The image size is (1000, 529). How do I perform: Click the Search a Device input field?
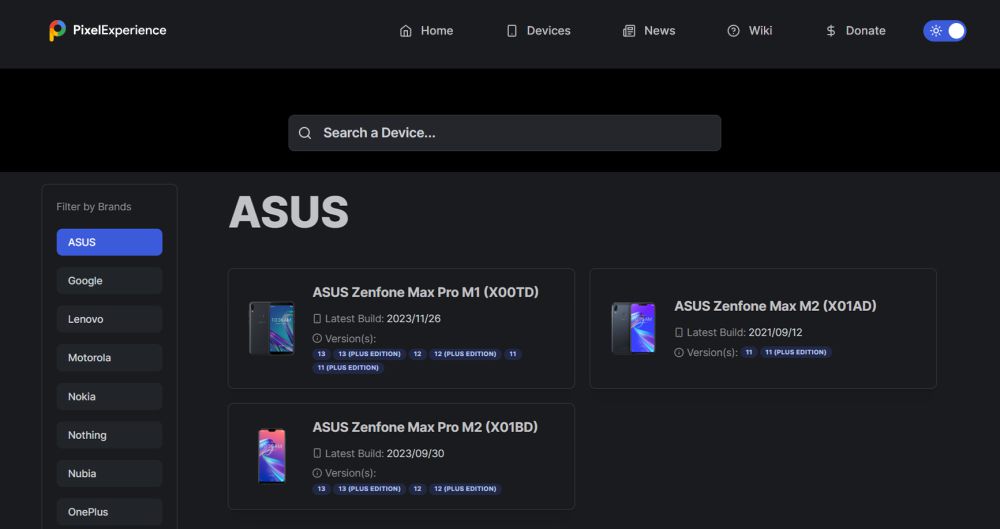pos(515,133)
